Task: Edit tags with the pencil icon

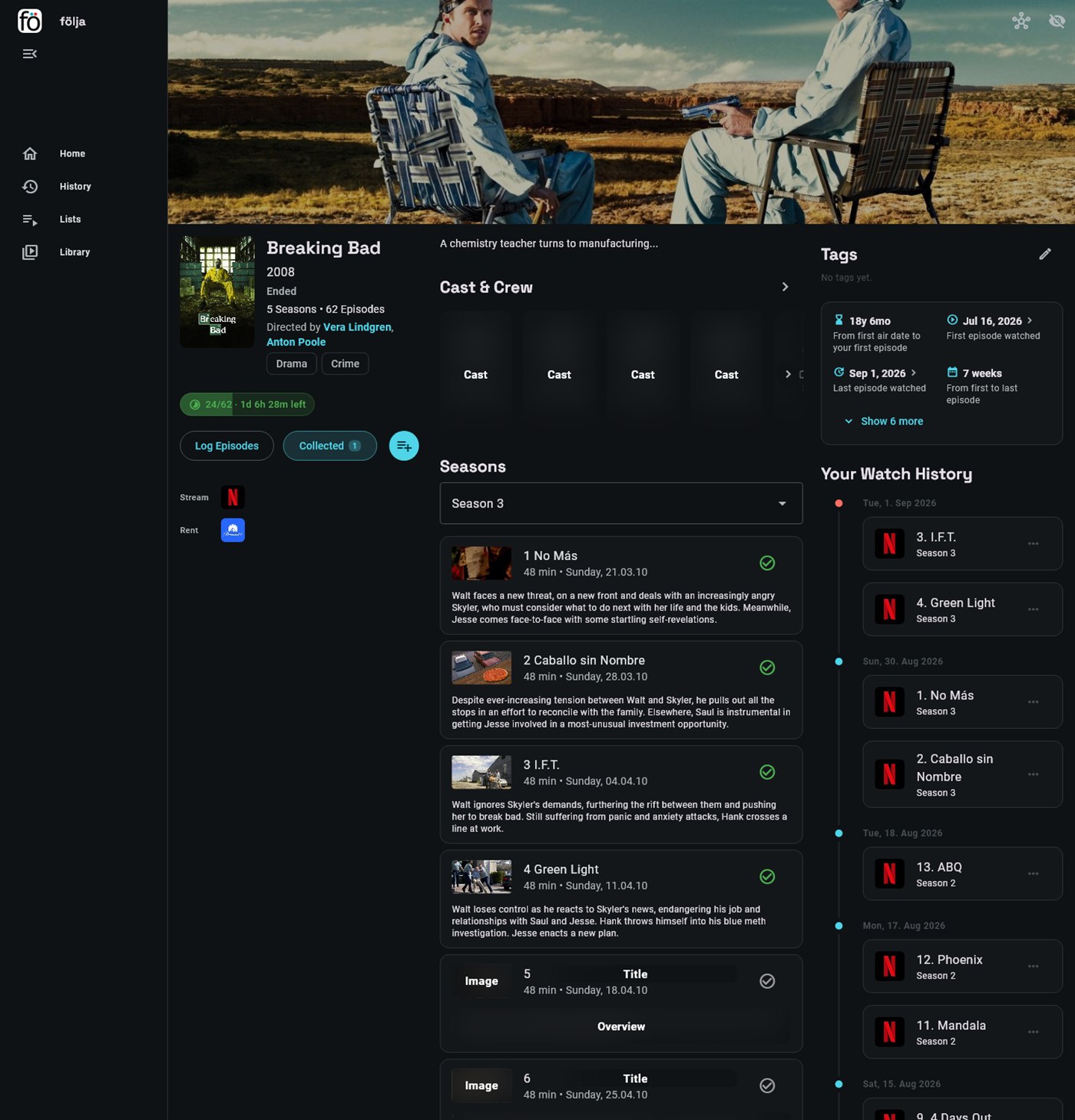Action: (1045, 254)
